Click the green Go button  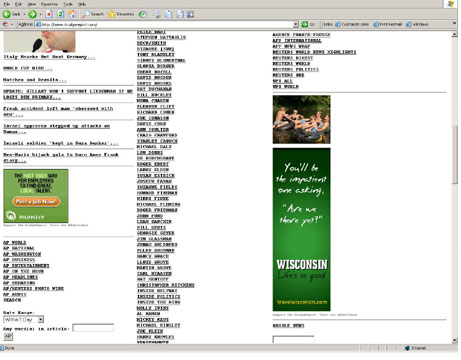pos(304,24)
